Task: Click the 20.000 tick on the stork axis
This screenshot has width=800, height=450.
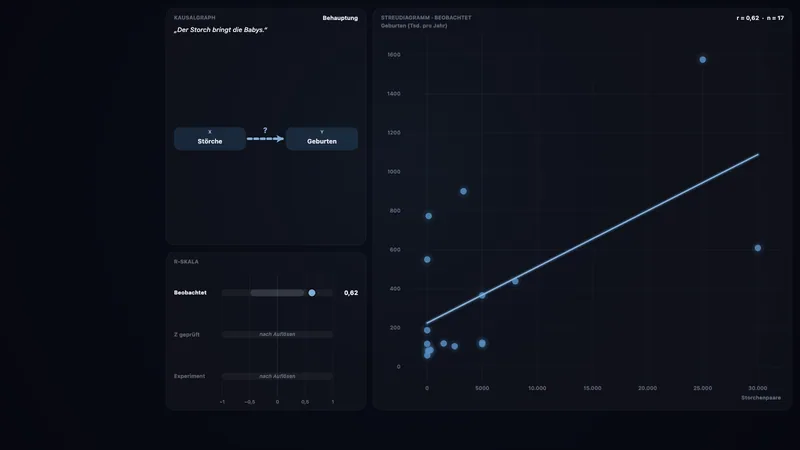Action: [647, 388]
